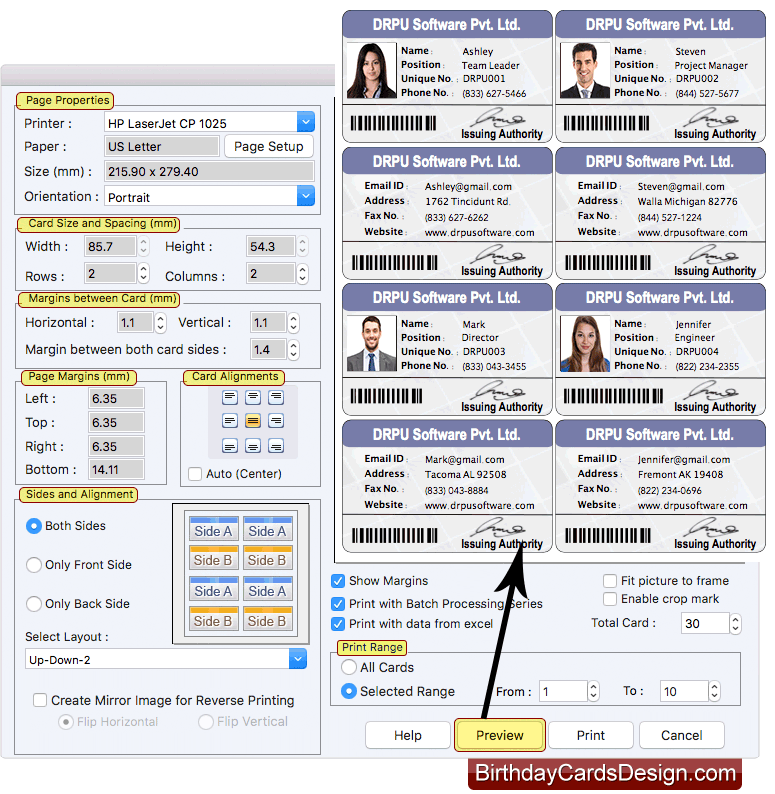Choose Flip Horizontal radio option
The image size is (775, 794).
pos(66,722)
